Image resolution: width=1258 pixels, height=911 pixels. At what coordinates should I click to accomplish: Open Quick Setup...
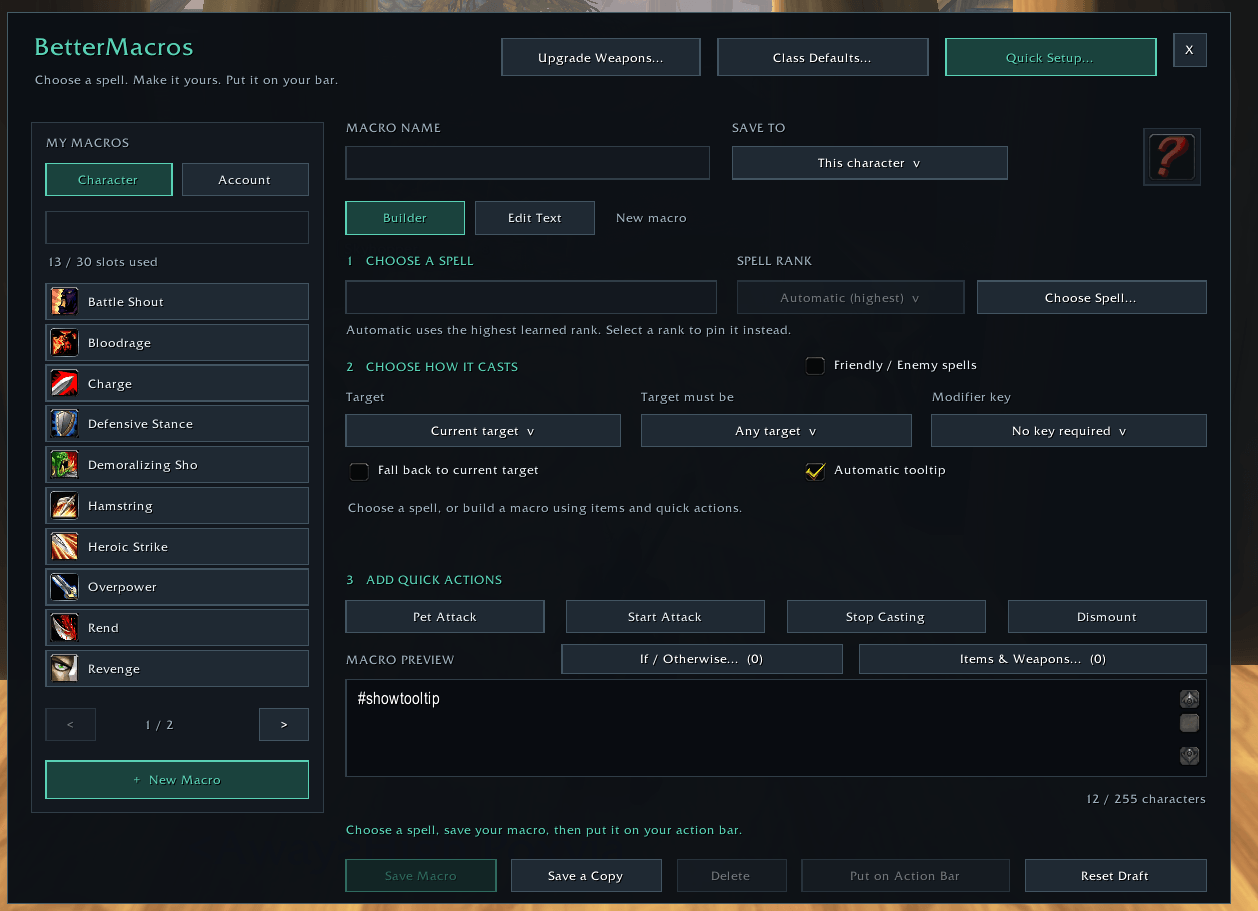point(1050,58)
